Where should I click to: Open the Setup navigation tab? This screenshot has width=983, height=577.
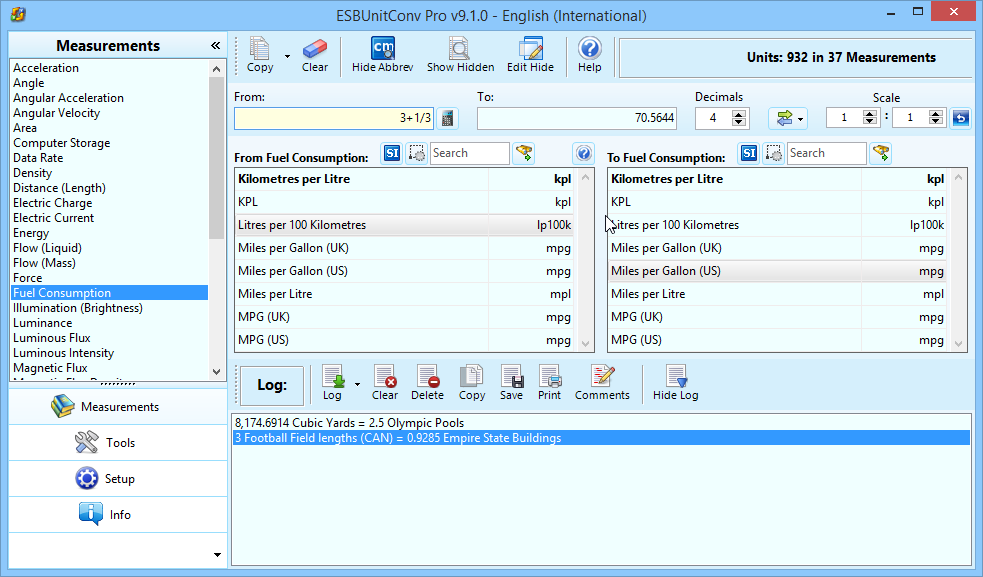click(x=118, y=479)
